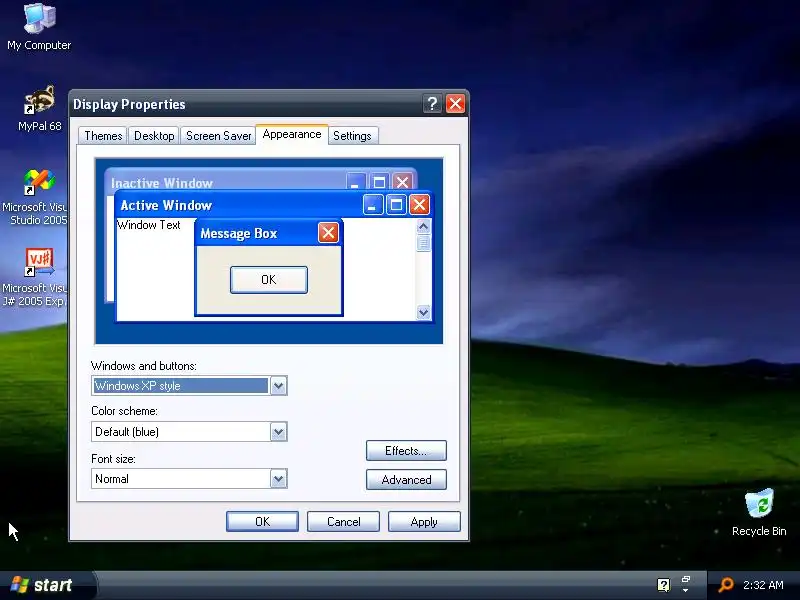
Task: Switch to the Screen Saver tab
Action: point(218,136)
